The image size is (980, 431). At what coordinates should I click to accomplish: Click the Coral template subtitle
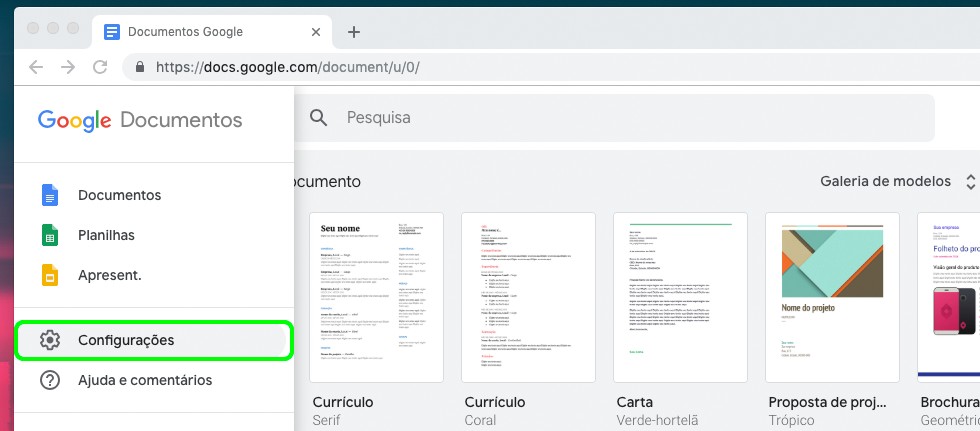click(481, 420)
